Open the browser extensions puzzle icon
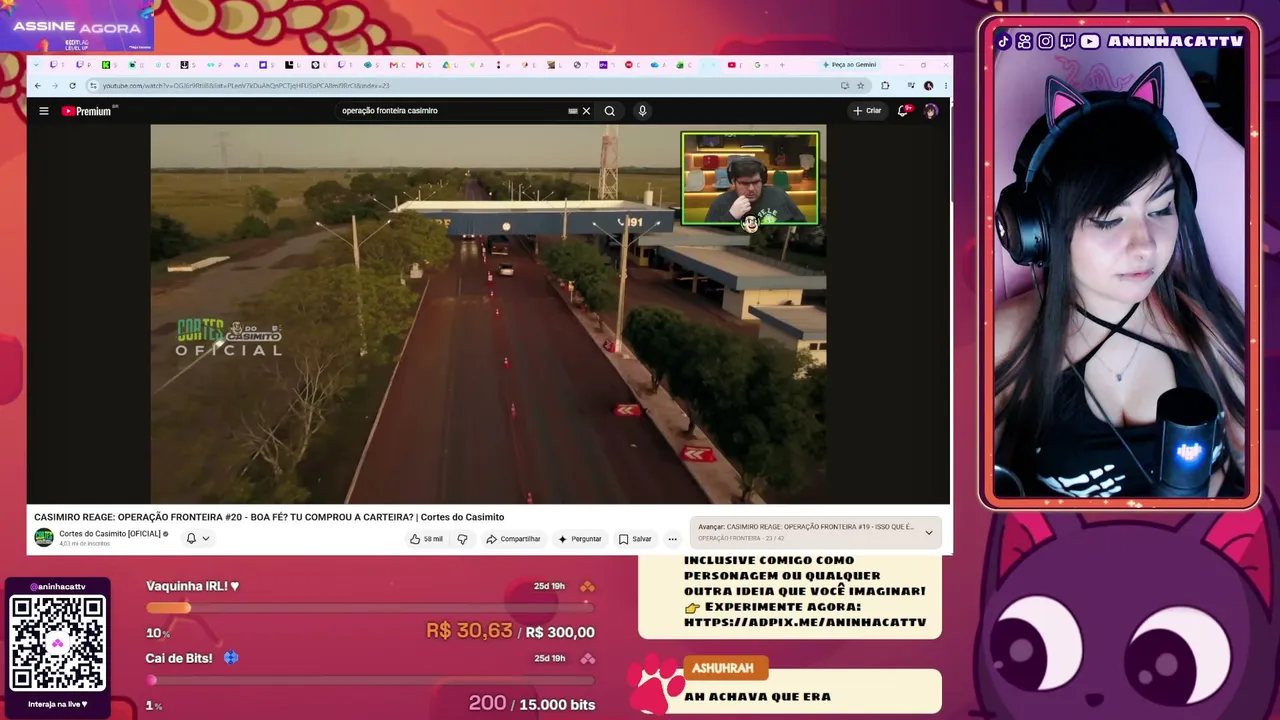This screenshot has width=1280, height=720. tap(885, 86)
